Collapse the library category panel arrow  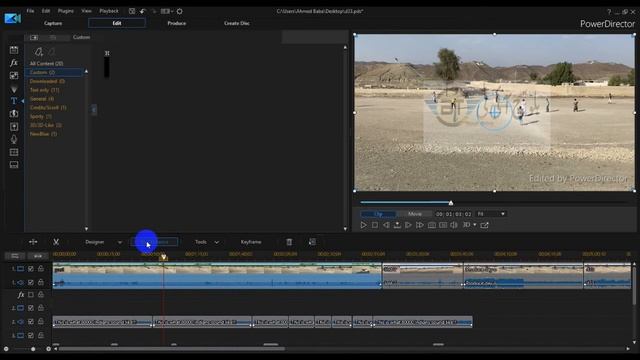(x=94, y=110)
